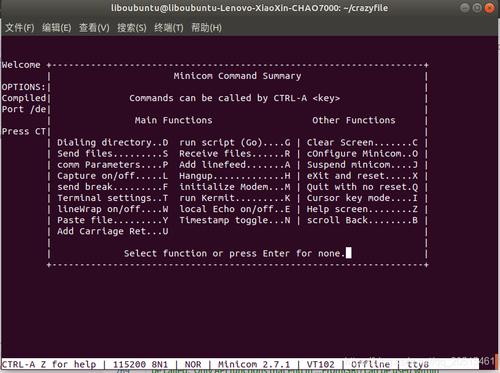Click the 'Hangup............H' entry
Screen dimensions: 500x373
(235, 176)
